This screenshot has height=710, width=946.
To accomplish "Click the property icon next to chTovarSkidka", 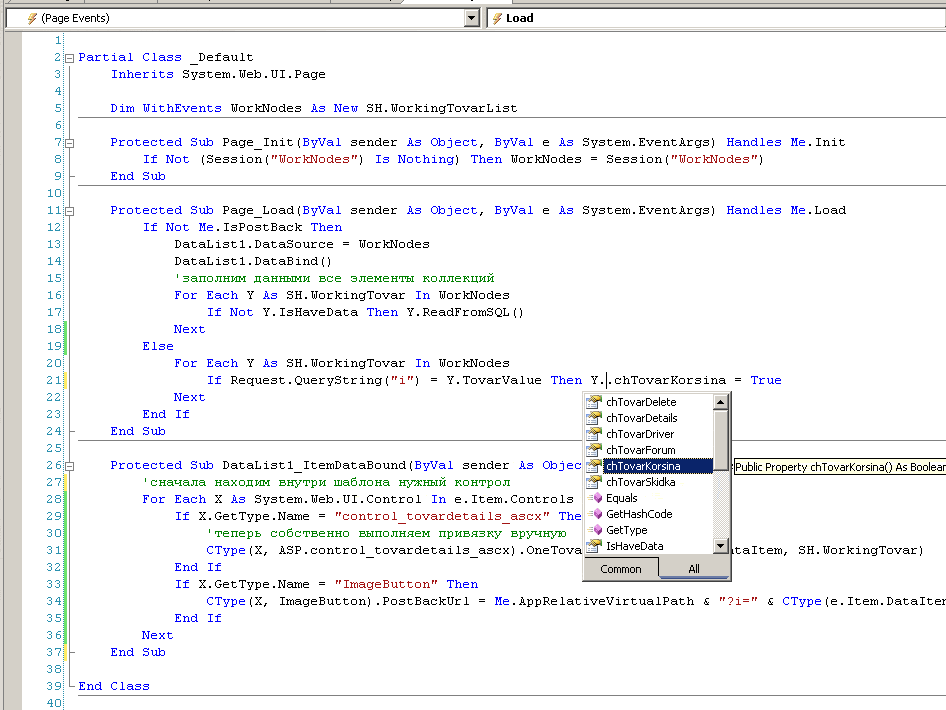I will click(x=594, y=481).
